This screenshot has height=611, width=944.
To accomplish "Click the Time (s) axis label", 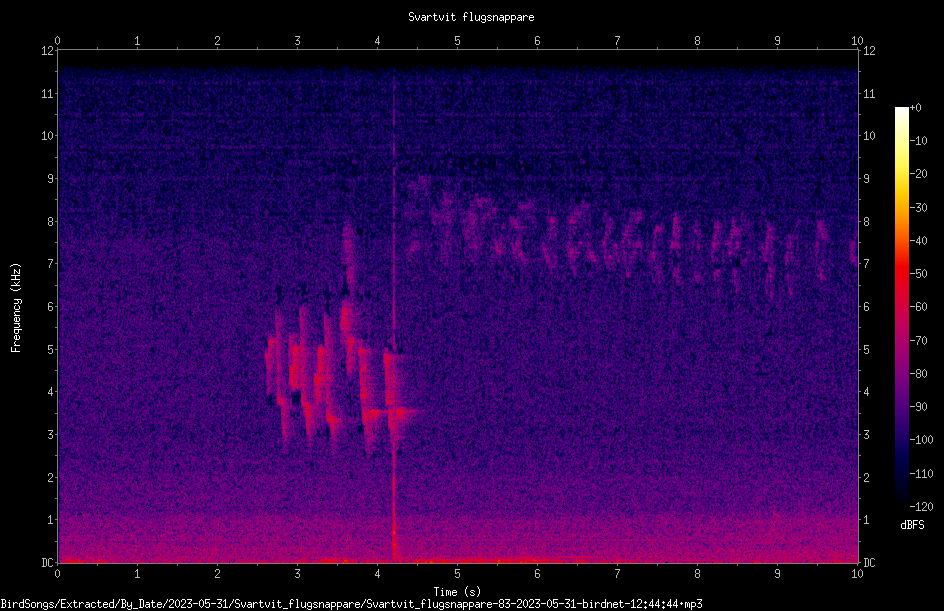I will [457, 592].
